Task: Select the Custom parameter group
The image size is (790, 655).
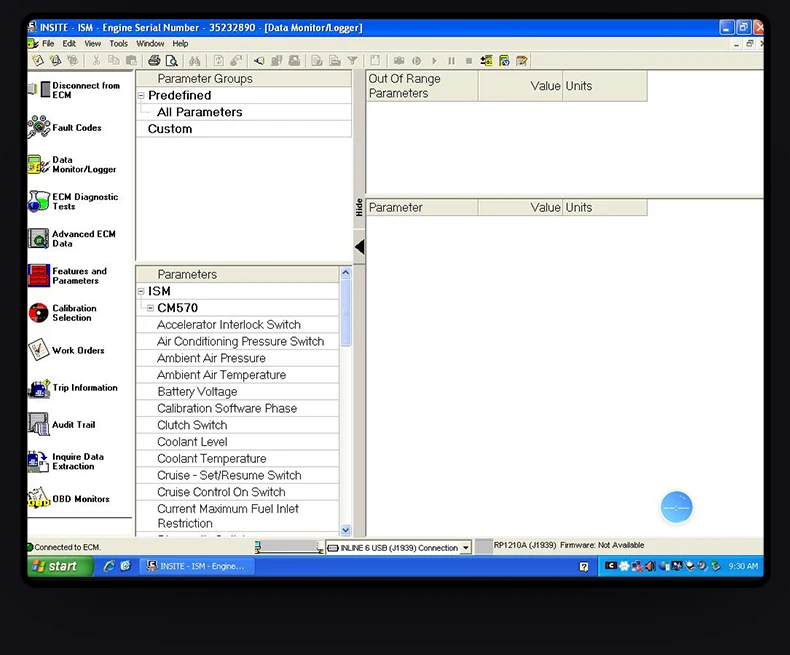Action: click(x=170, y=128)
